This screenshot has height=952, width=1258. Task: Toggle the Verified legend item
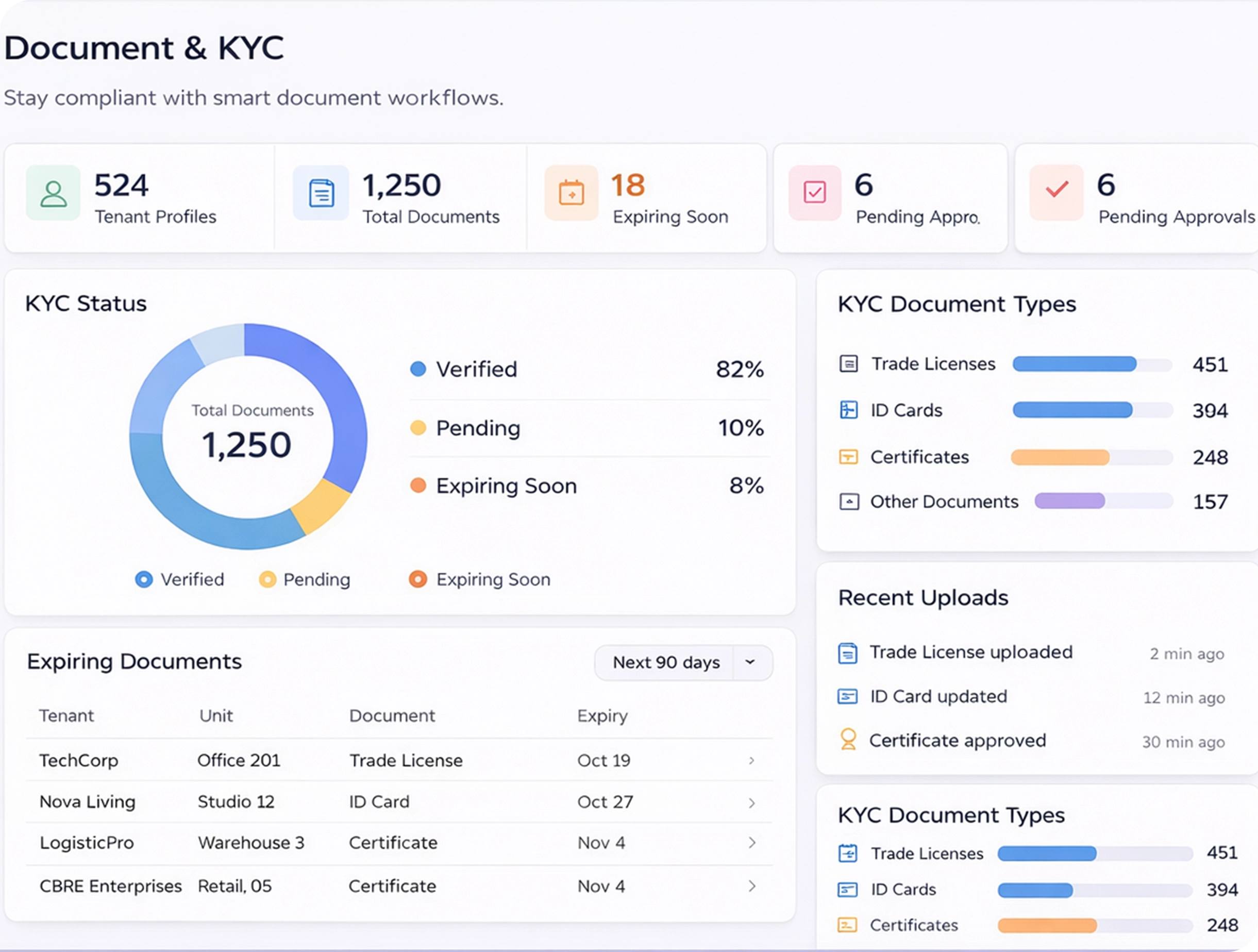point(180,579)
